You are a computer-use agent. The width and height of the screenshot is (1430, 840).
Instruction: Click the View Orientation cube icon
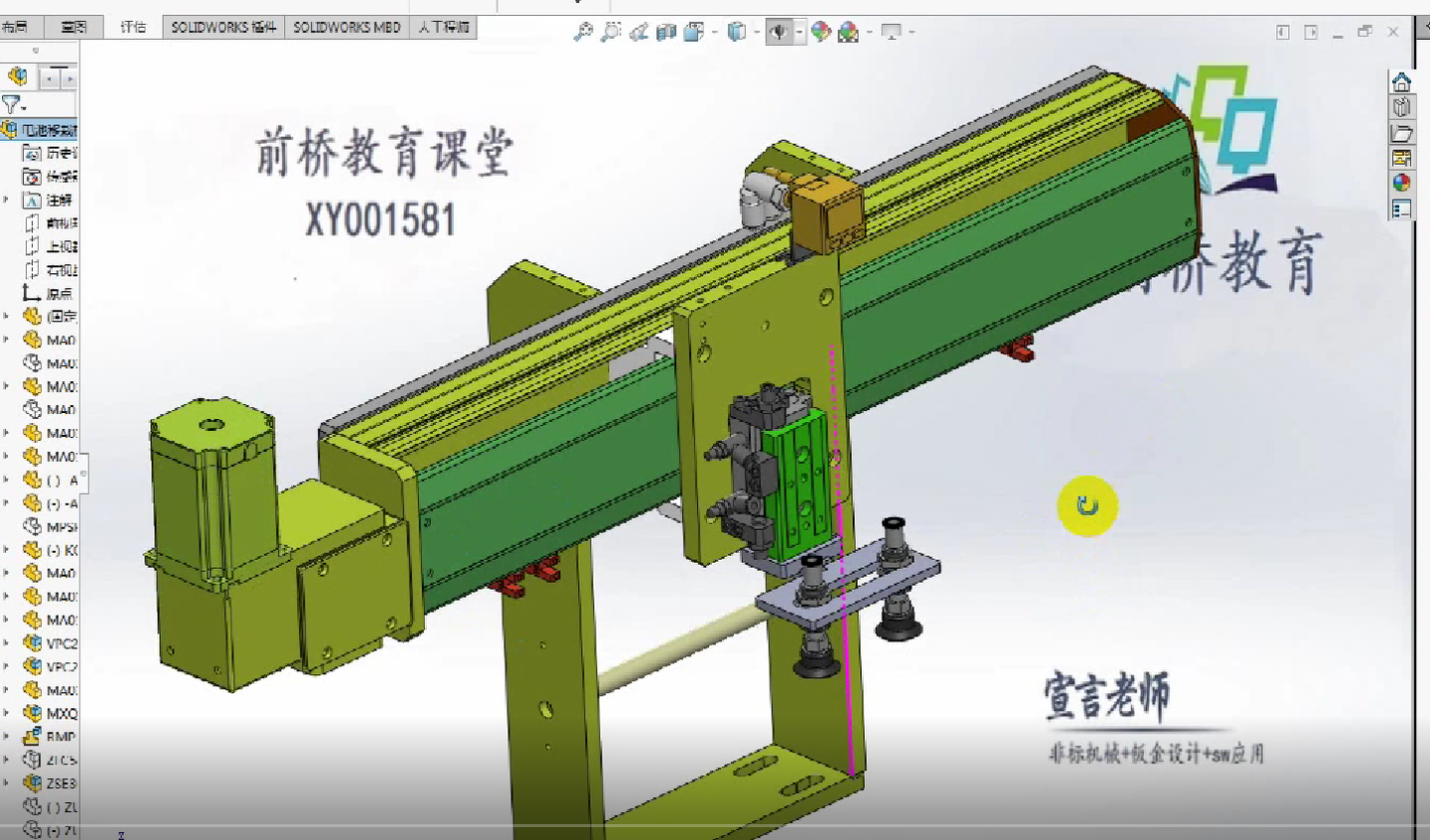[737, 32]
